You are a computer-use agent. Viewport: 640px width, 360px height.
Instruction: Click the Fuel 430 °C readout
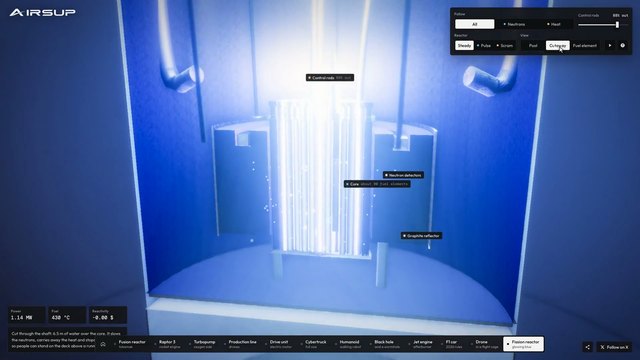(x=67, y=315)
